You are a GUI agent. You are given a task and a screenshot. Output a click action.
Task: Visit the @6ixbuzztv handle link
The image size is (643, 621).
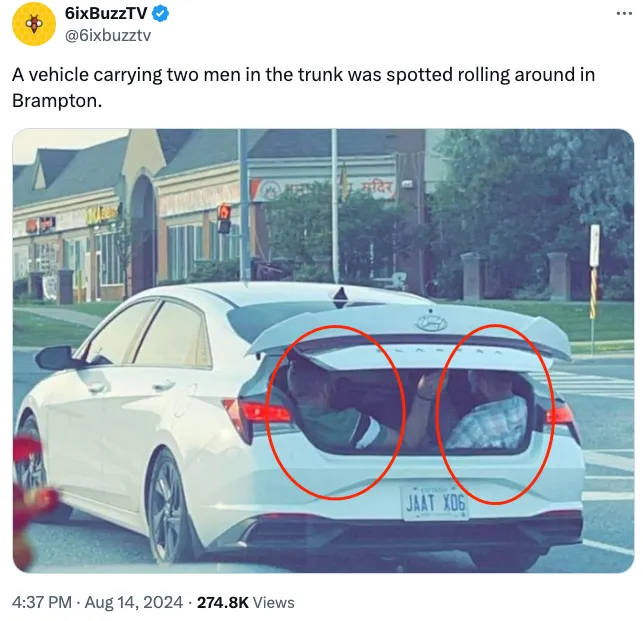coord(108,36)
